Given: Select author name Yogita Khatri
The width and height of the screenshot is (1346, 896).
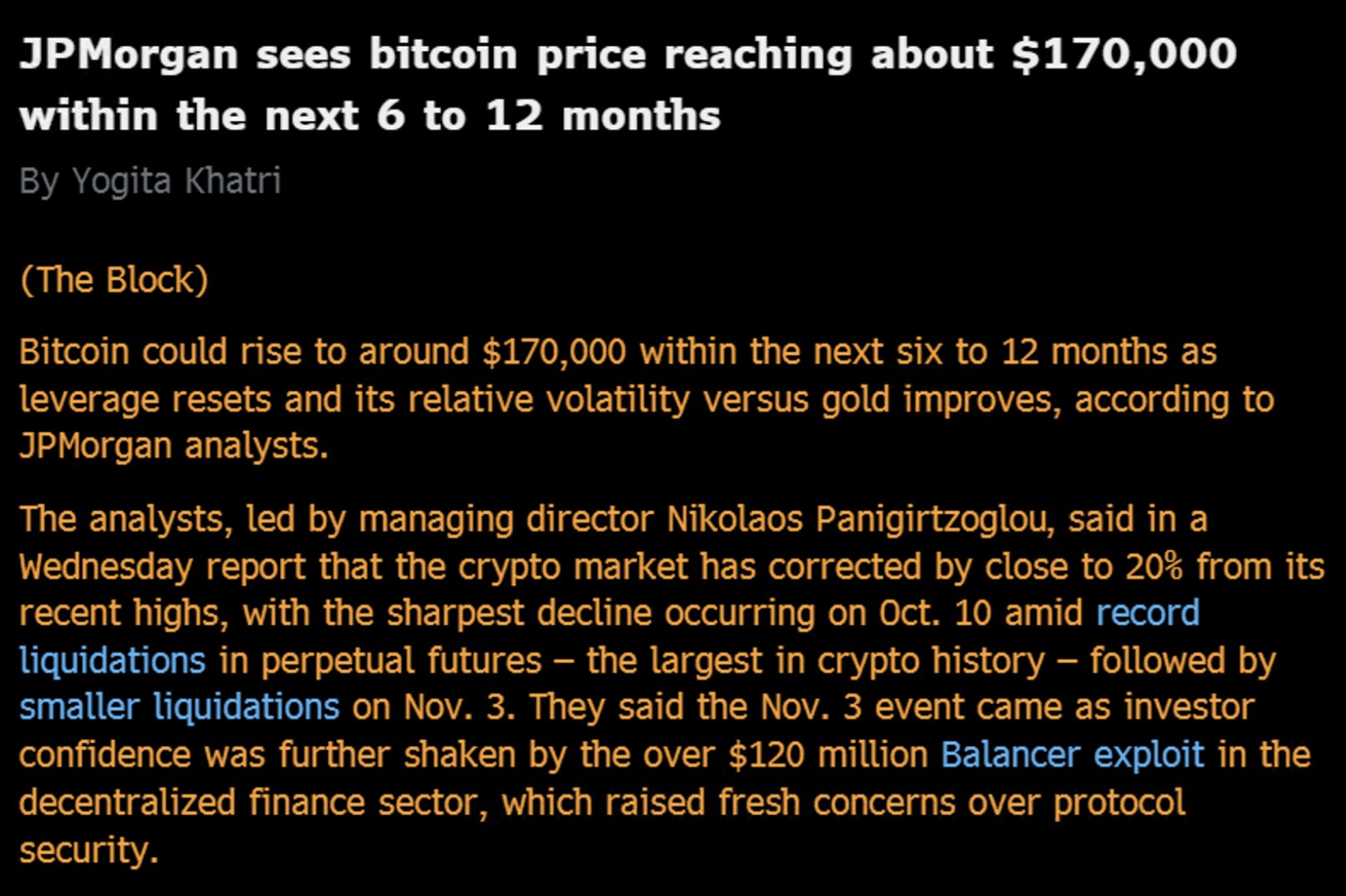Looking at the screenshot, I should 176,181.
